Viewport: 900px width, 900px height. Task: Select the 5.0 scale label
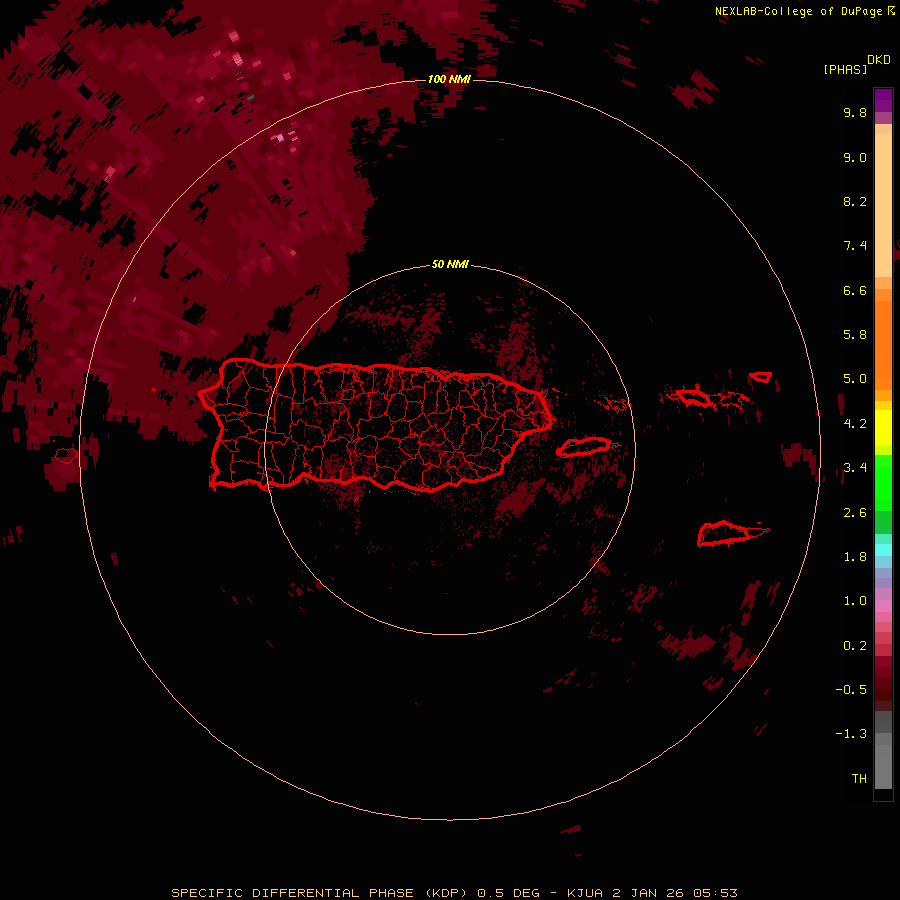[855, 379]
